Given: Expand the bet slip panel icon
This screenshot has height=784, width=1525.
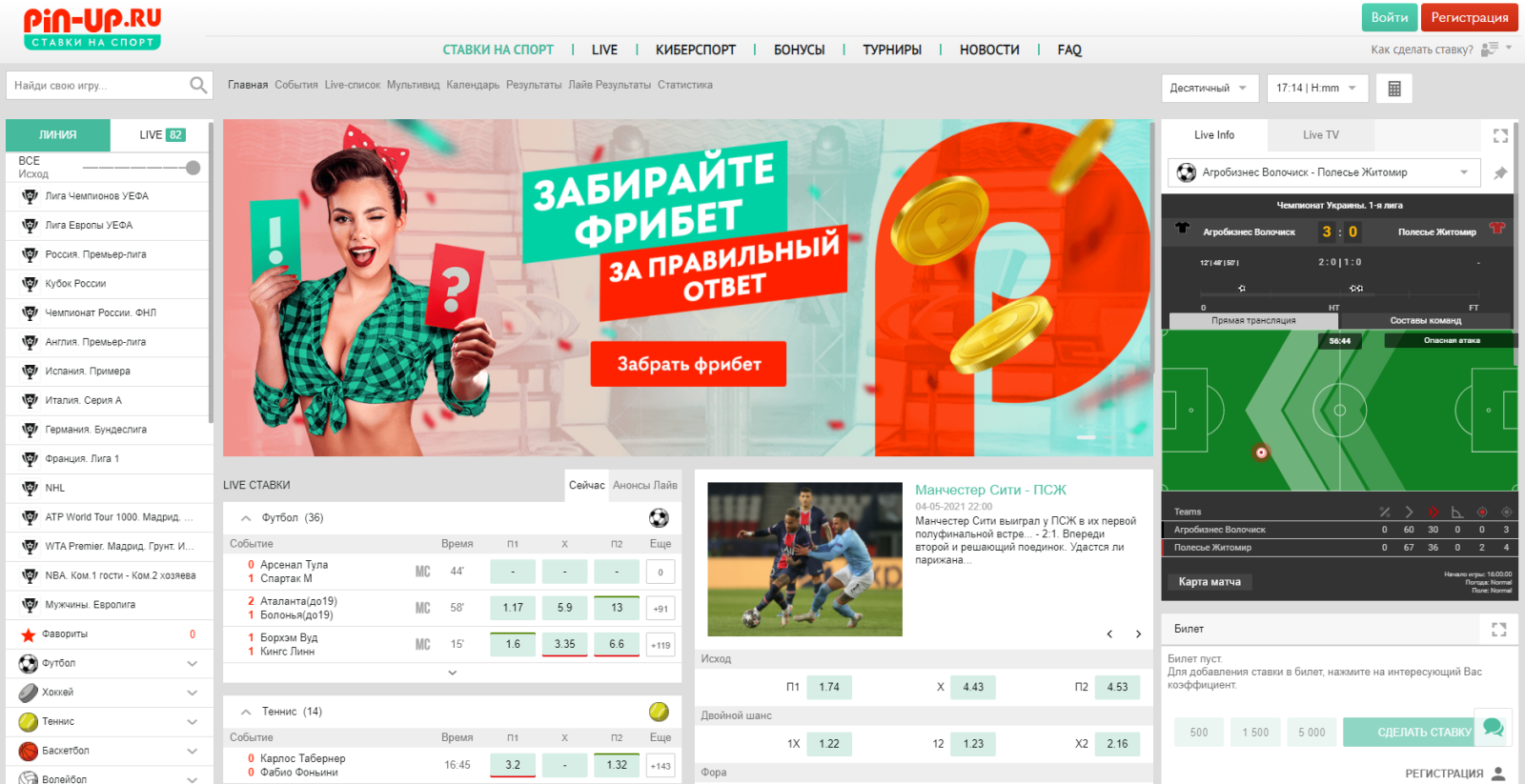Looking at the screenshot, I should click(1499, 630).
